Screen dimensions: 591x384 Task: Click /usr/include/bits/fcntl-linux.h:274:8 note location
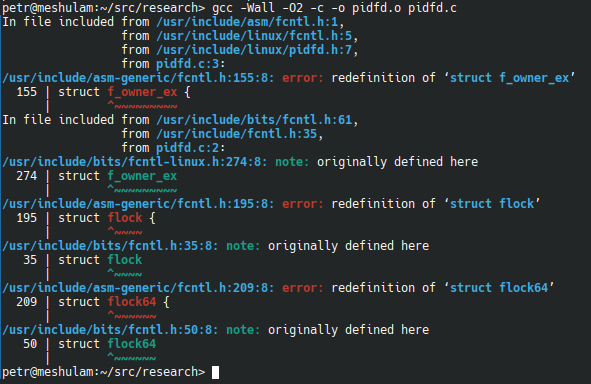click(135, 162)
